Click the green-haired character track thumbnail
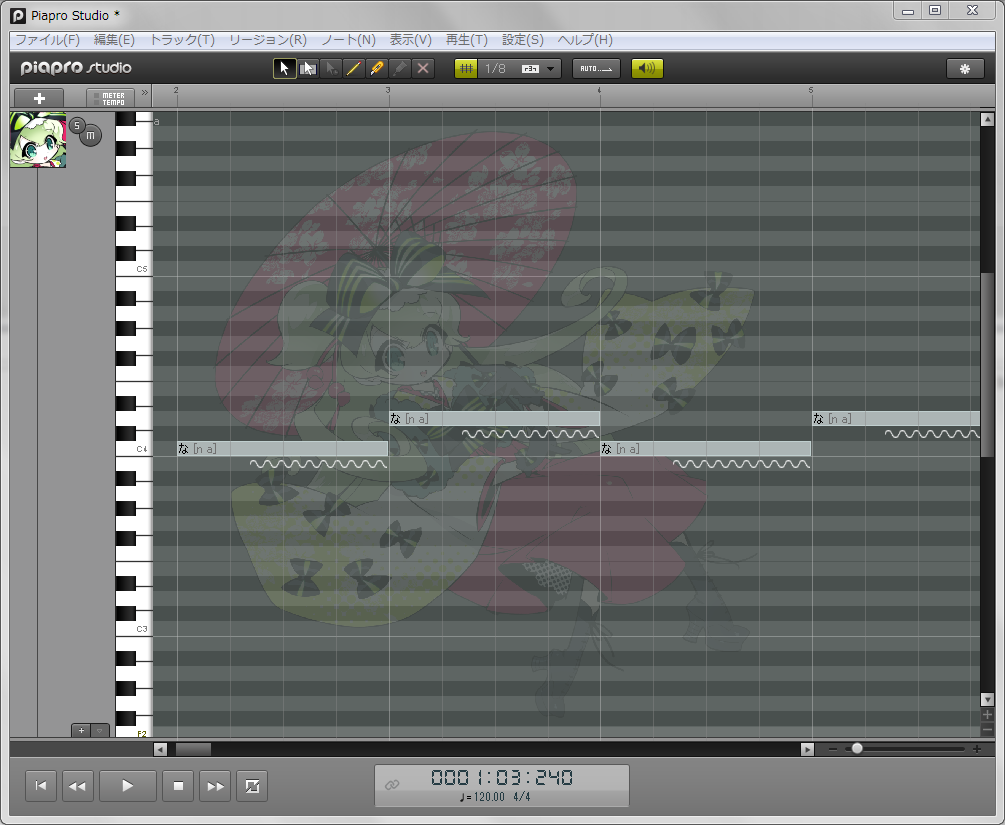1005x825 pixels. point(38,140)
